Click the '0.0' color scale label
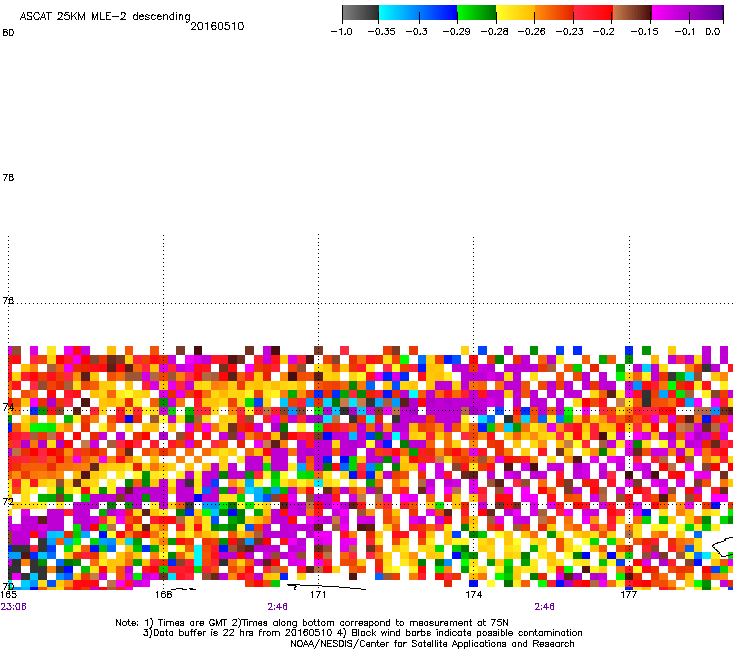 coord(713,32)
